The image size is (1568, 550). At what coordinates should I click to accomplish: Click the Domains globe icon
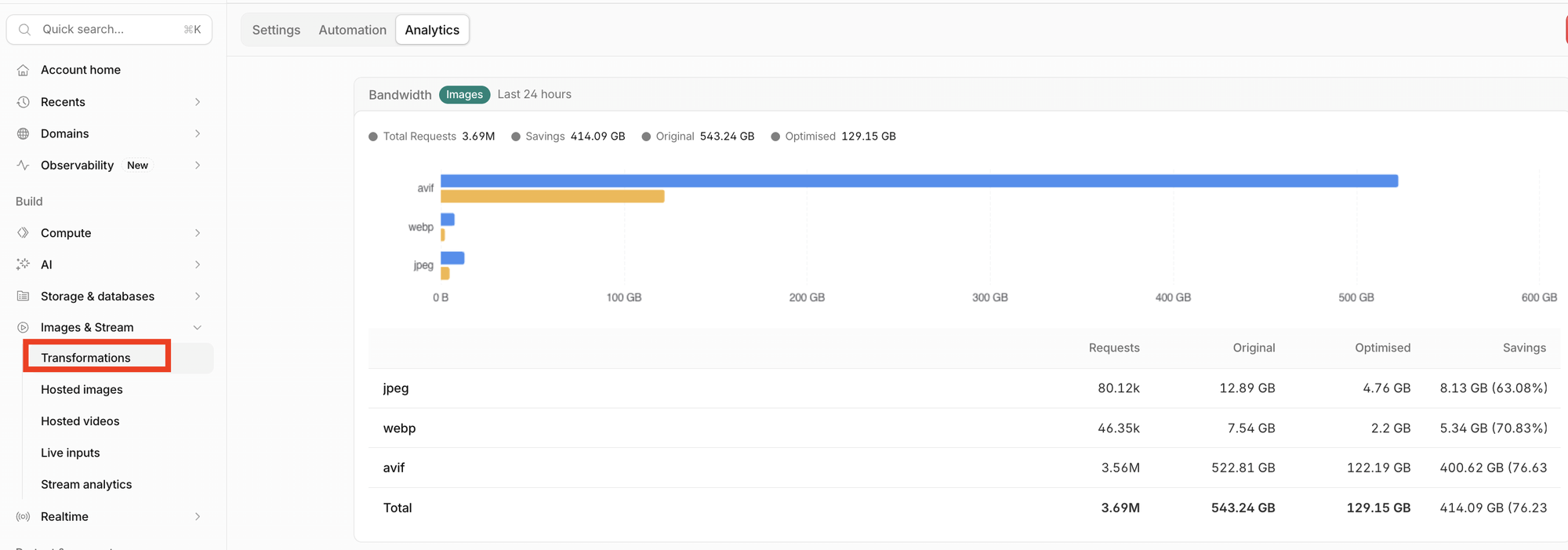(24, 133)
